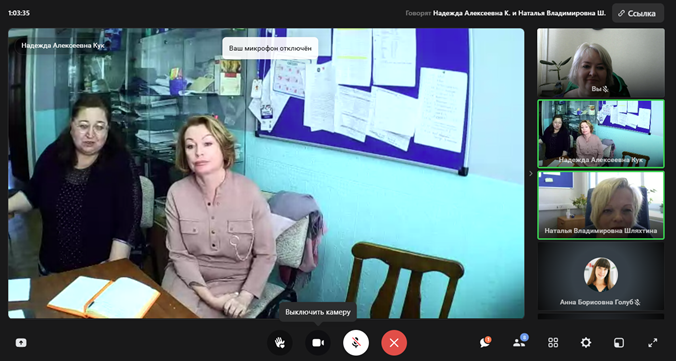Turn off the camera with video icon

click(318, 343)
